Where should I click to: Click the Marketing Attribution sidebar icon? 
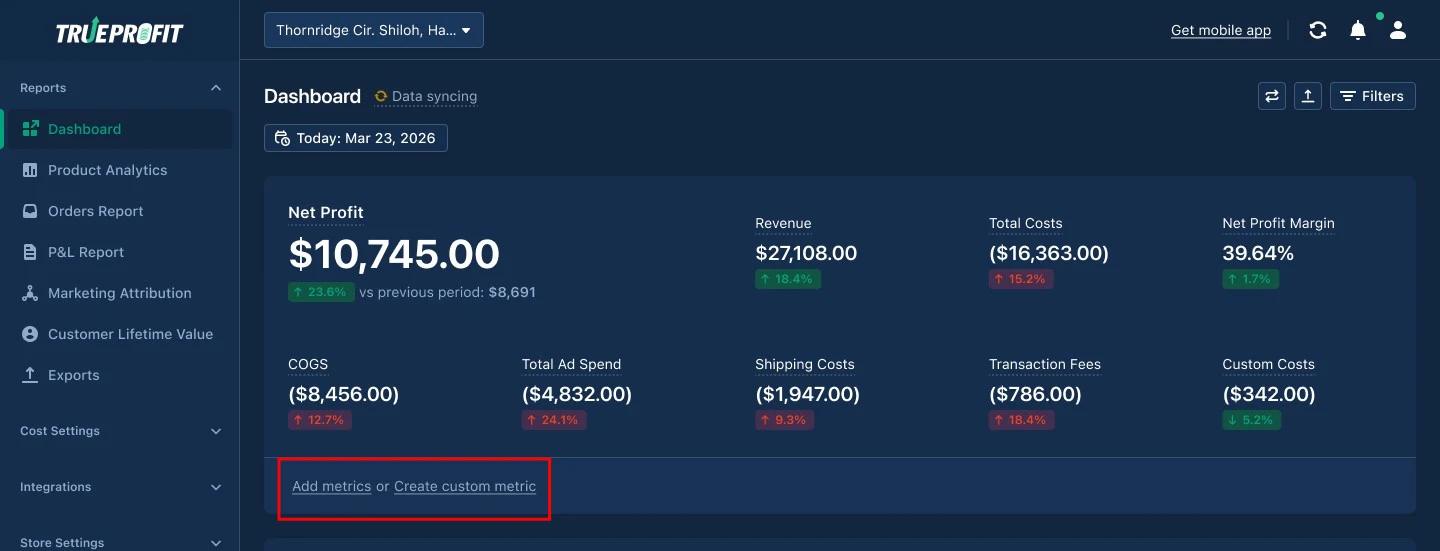pos(30,293)
